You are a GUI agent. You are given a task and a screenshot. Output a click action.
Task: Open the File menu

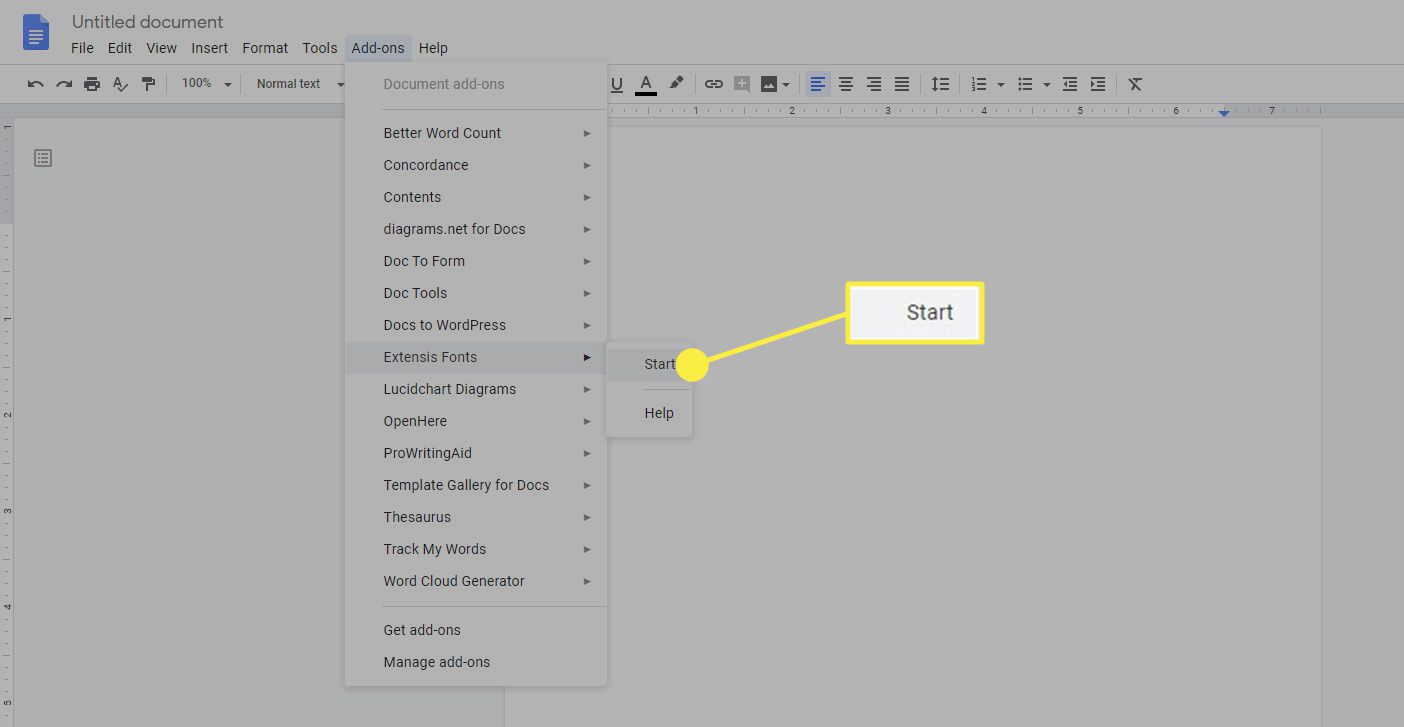[83, 48]
